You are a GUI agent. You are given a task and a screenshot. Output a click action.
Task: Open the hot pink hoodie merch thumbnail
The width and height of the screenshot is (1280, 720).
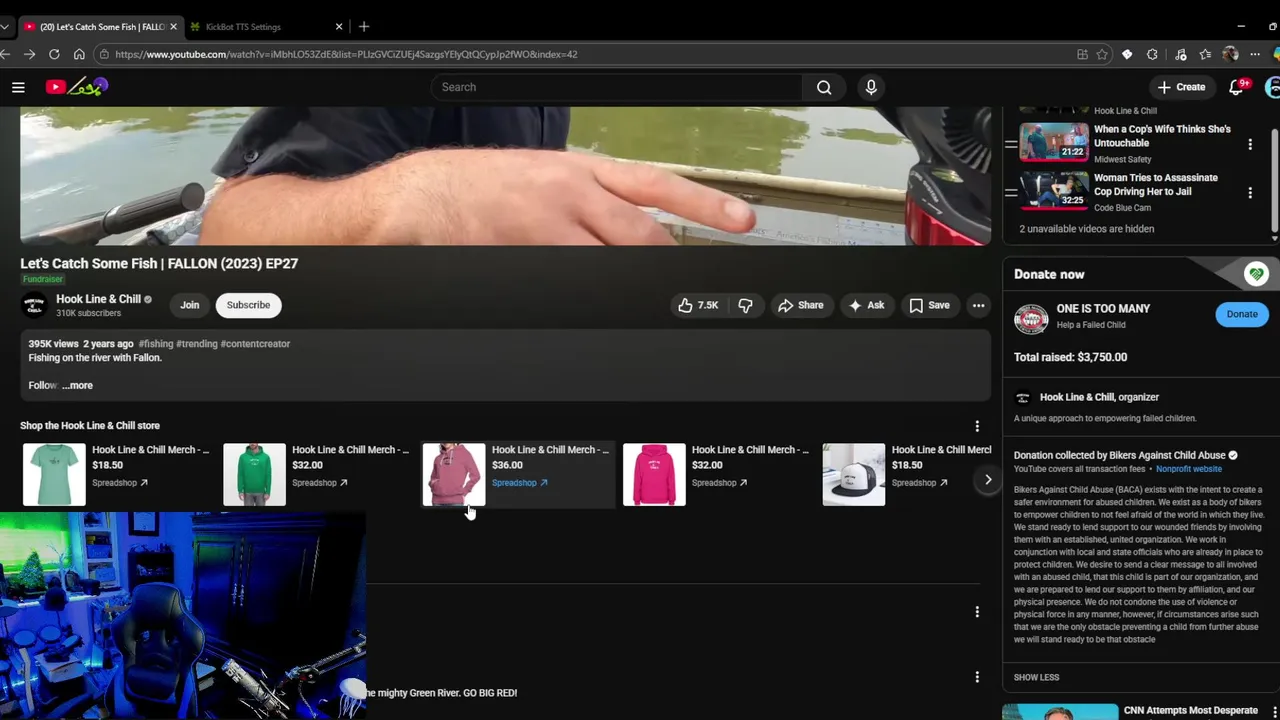click(x=654, y=474)
